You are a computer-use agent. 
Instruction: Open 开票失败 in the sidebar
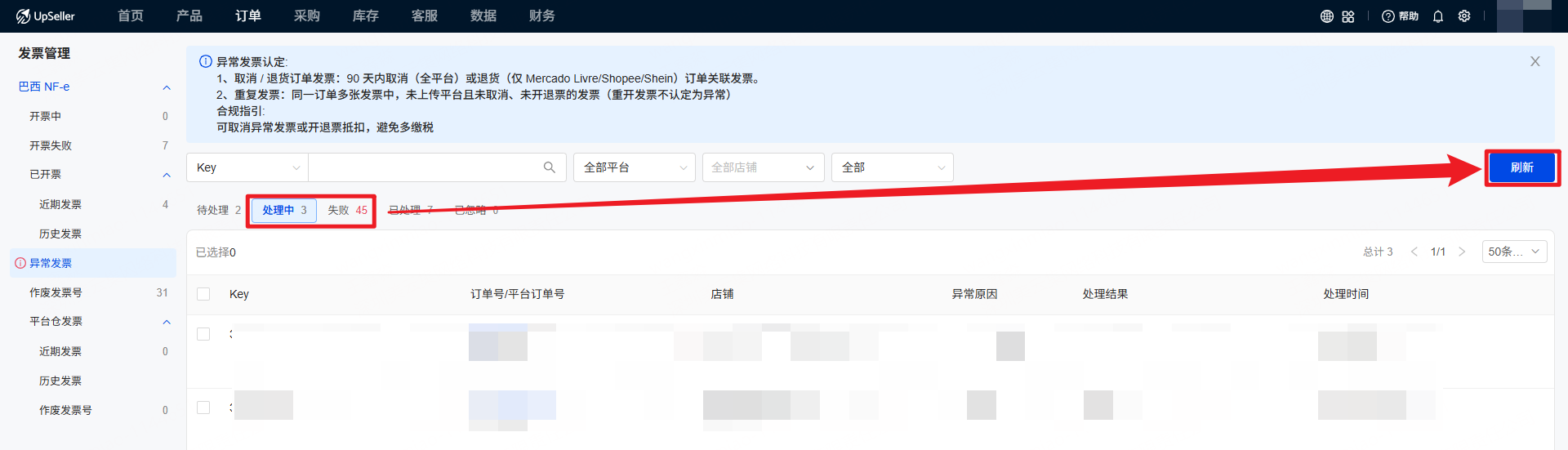[x=51, y=145]
